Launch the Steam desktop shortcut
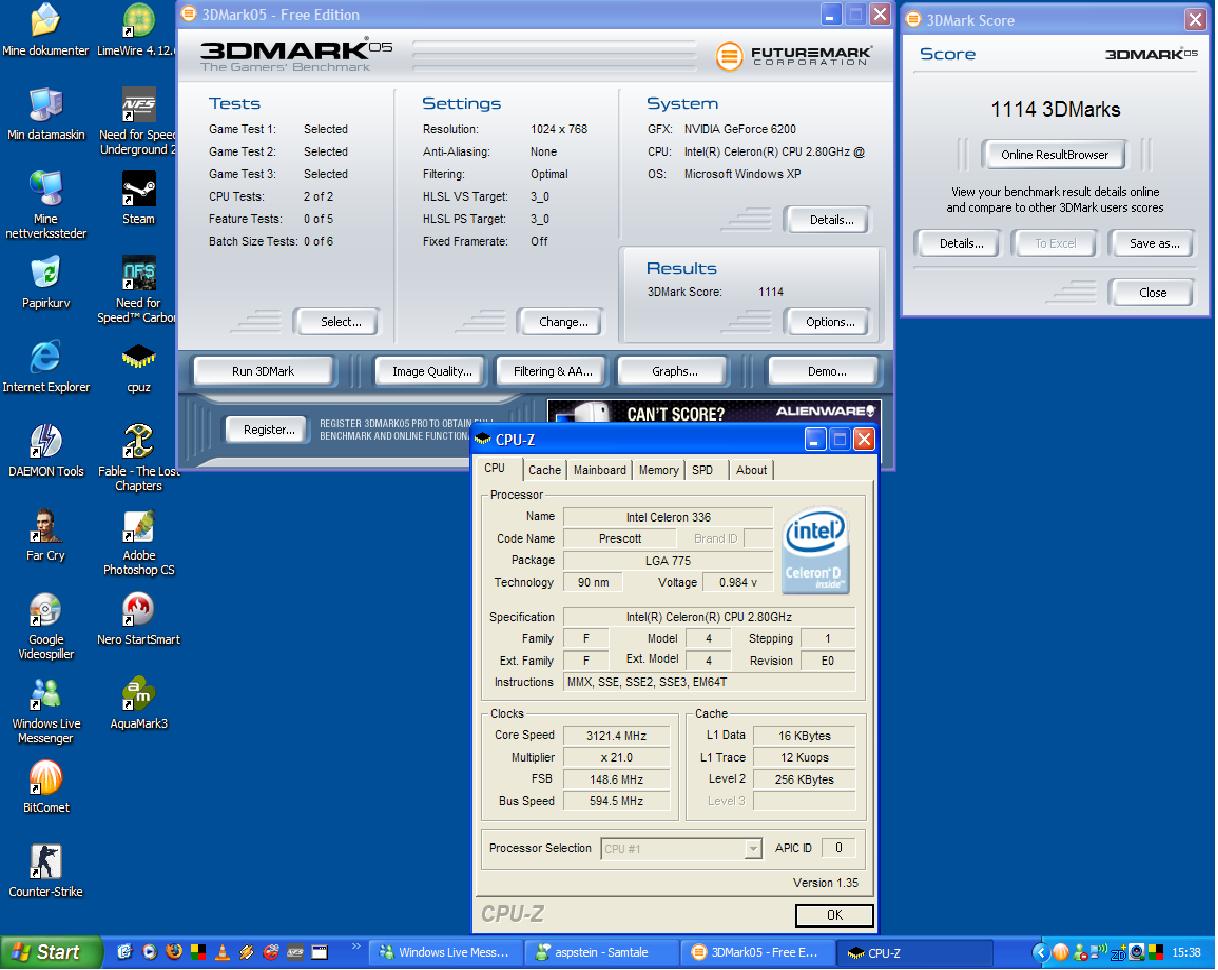 [x=138, y=198]
